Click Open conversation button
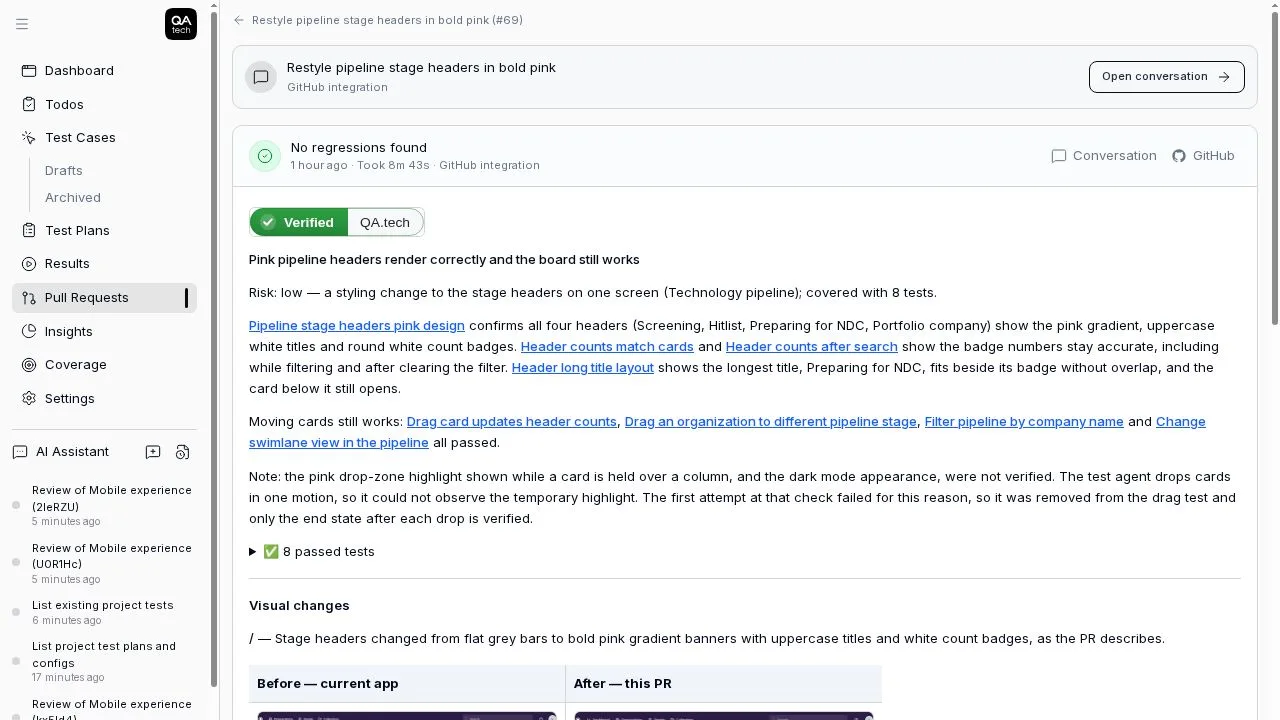 (1166, 77)
